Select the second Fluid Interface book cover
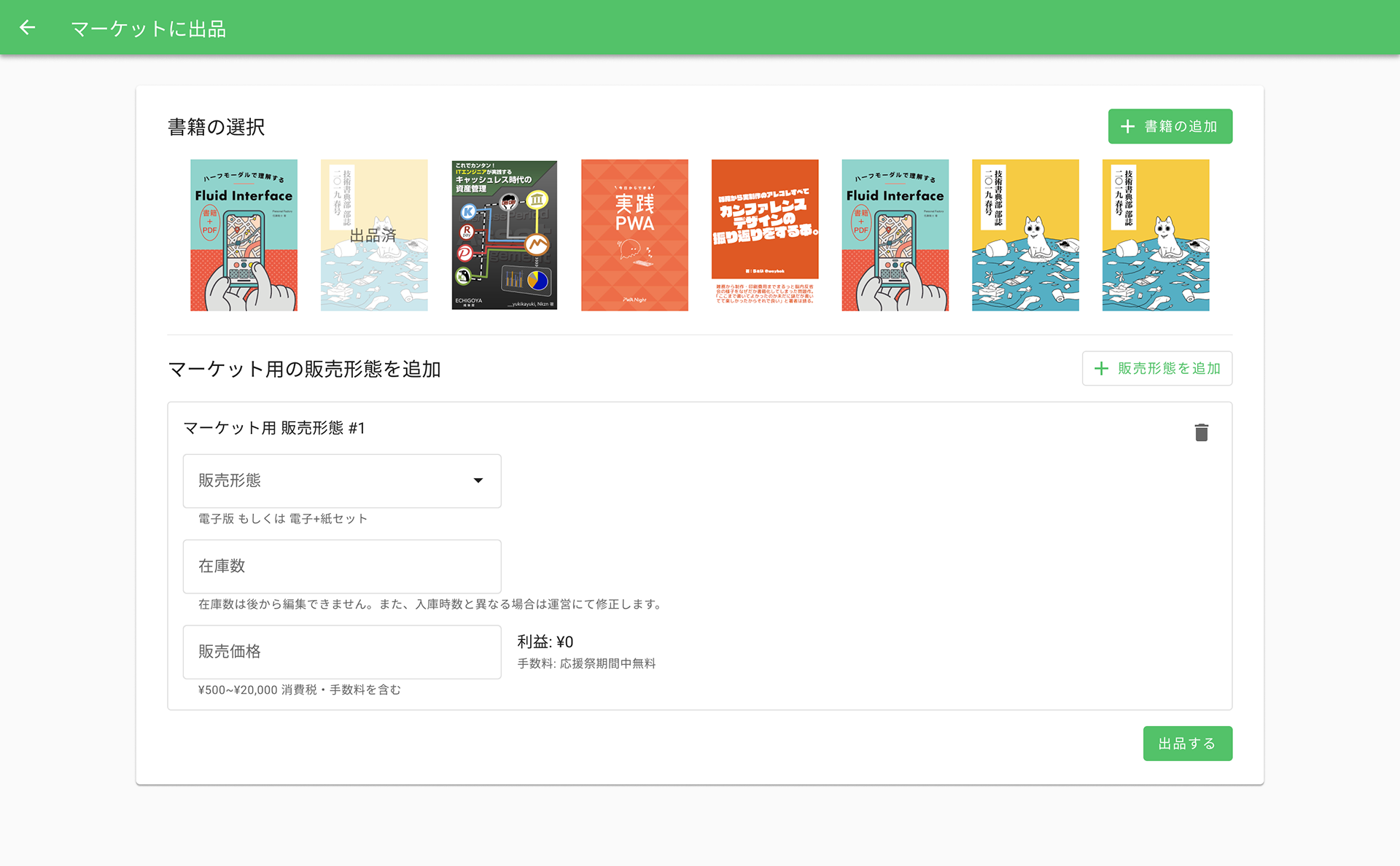Image resolution: width=1400 pixels, height=866 pixels. pyautogui.click(x=895, y=235)
